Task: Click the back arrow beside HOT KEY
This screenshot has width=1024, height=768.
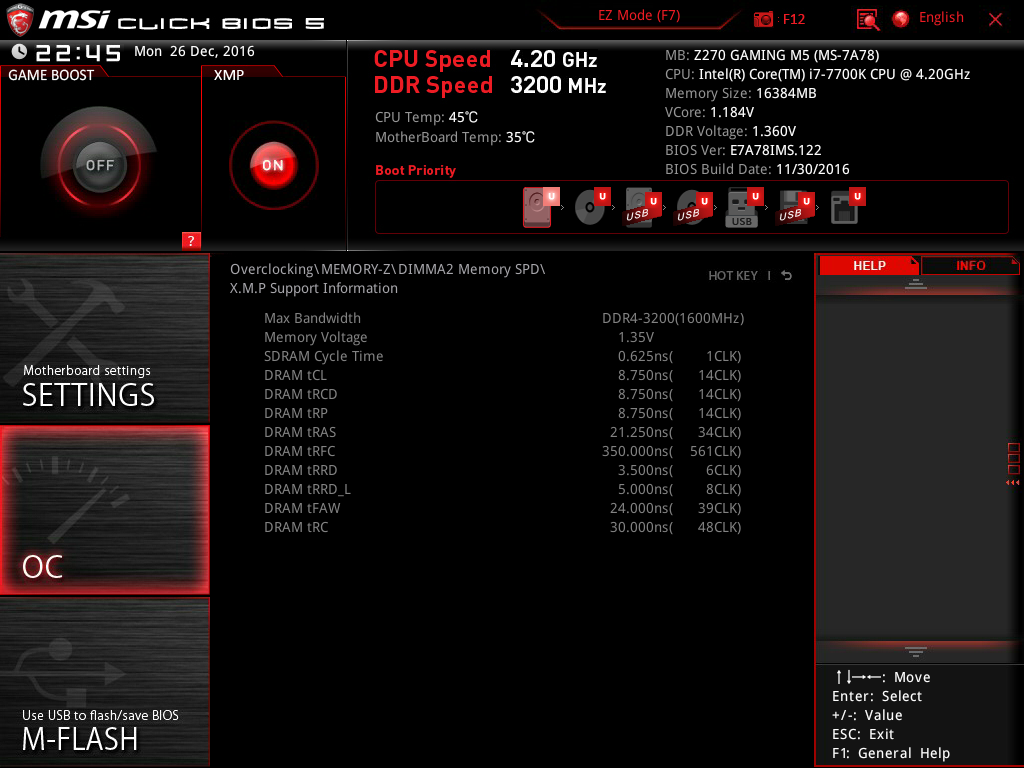Action: (787, 276)
